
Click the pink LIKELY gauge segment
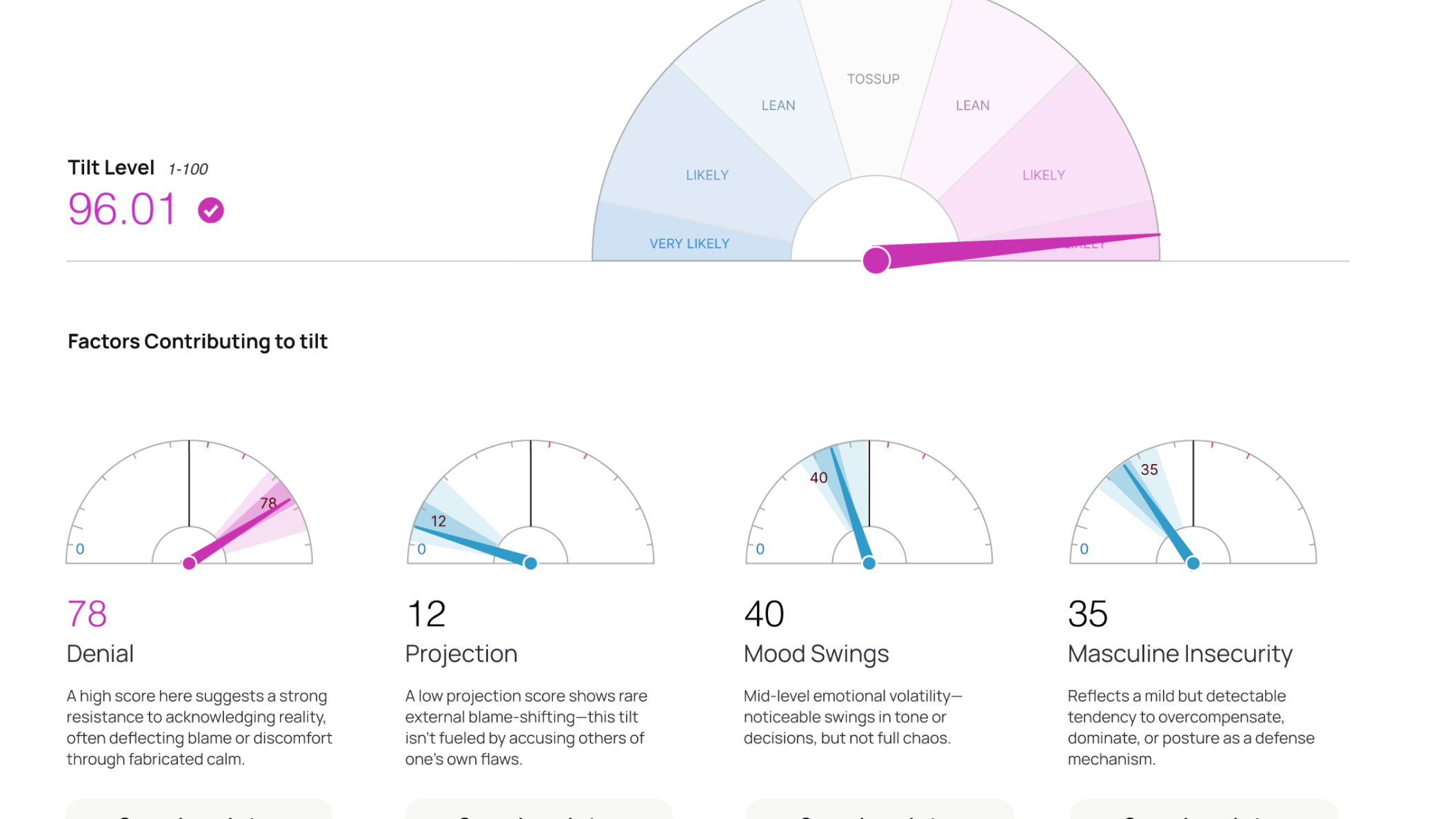1043,175
